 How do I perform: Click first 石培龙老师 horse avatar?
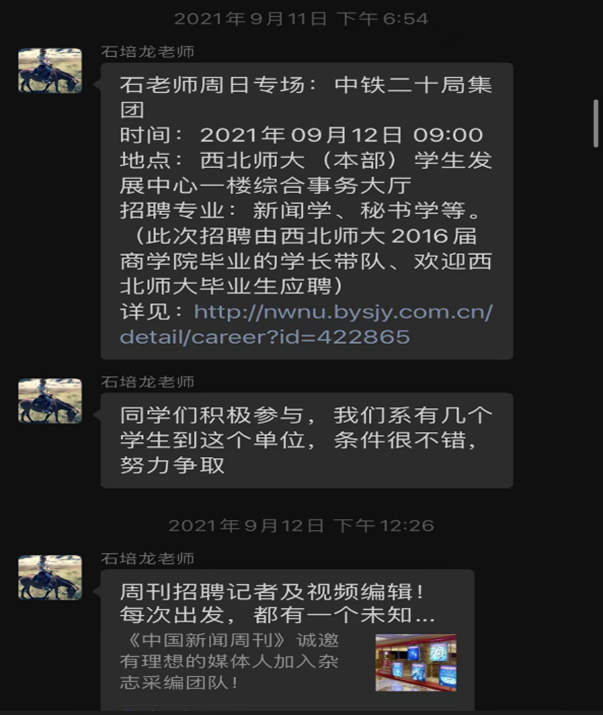50,71
